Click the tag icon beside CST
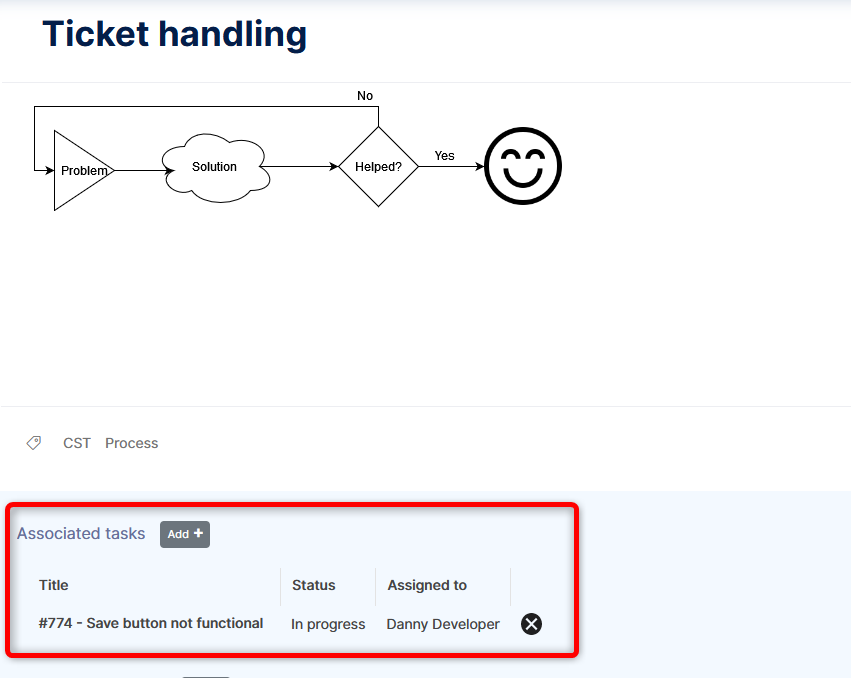The width and height of the screenshot is (851, 678). click(34, 443)
